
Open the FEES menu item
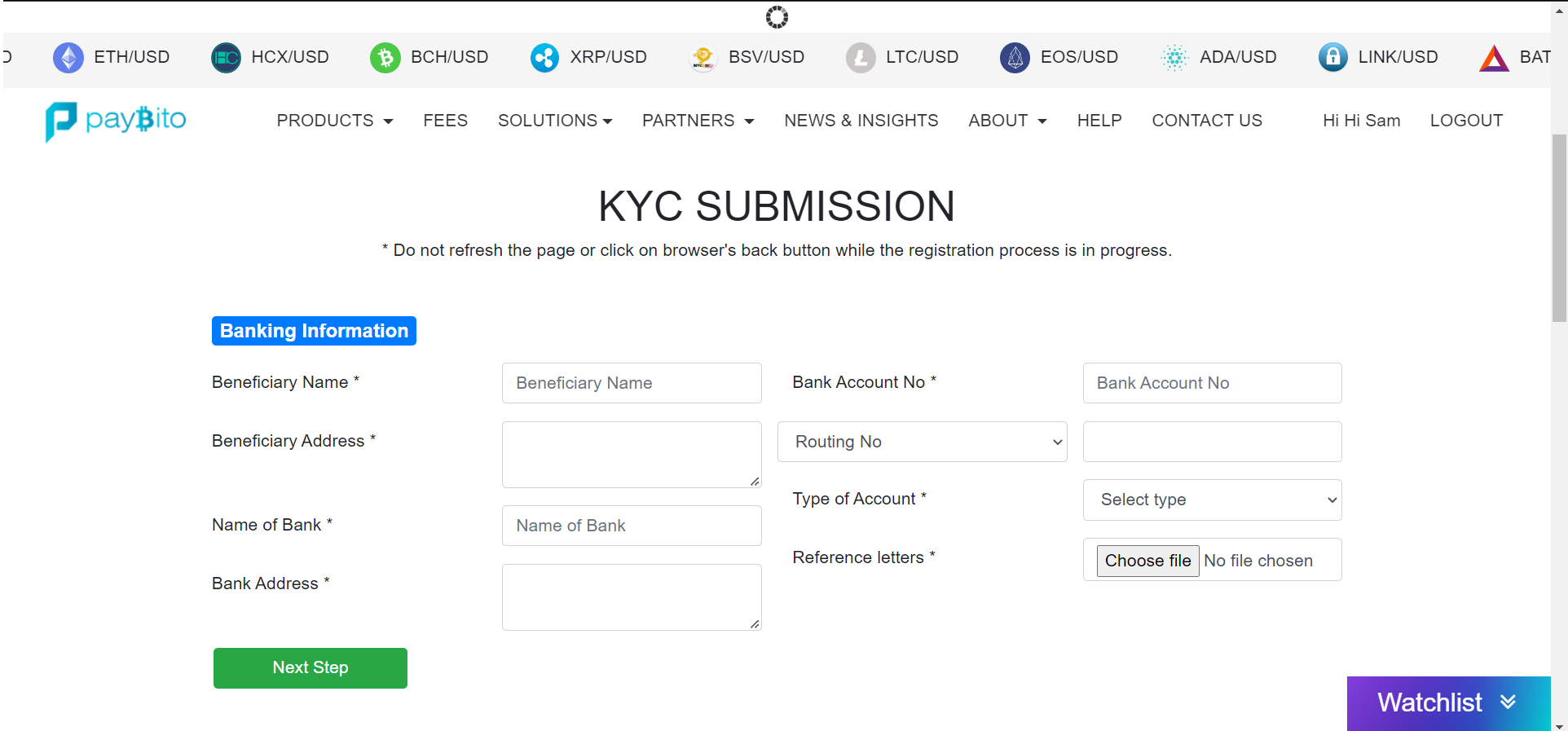tap(445, 120)
